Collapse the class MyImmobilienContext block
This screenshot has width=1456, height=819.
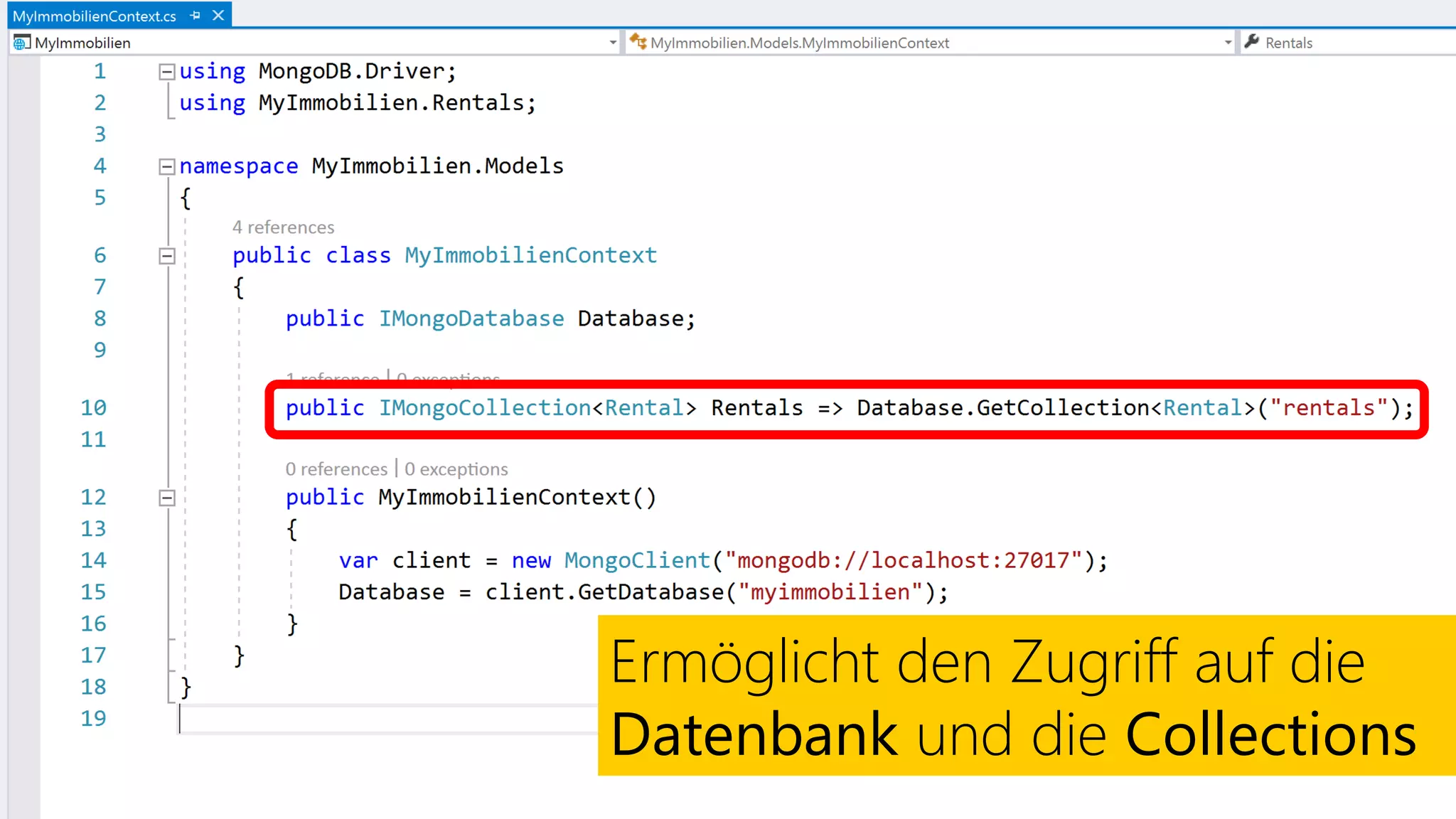[167, 256]
